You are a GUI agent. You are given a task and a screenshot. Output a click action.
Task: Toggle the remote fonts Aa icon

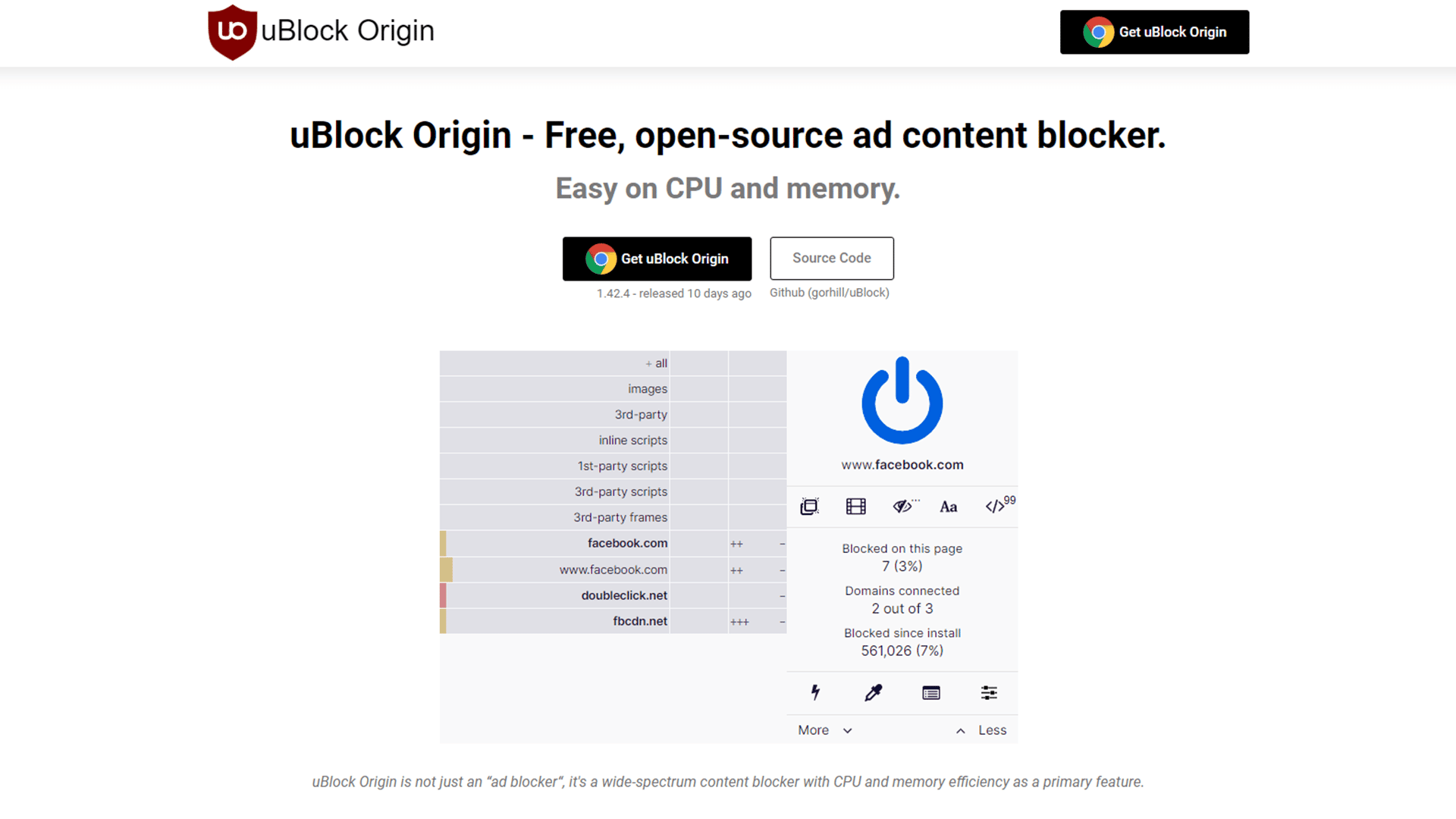click(948, 507)
